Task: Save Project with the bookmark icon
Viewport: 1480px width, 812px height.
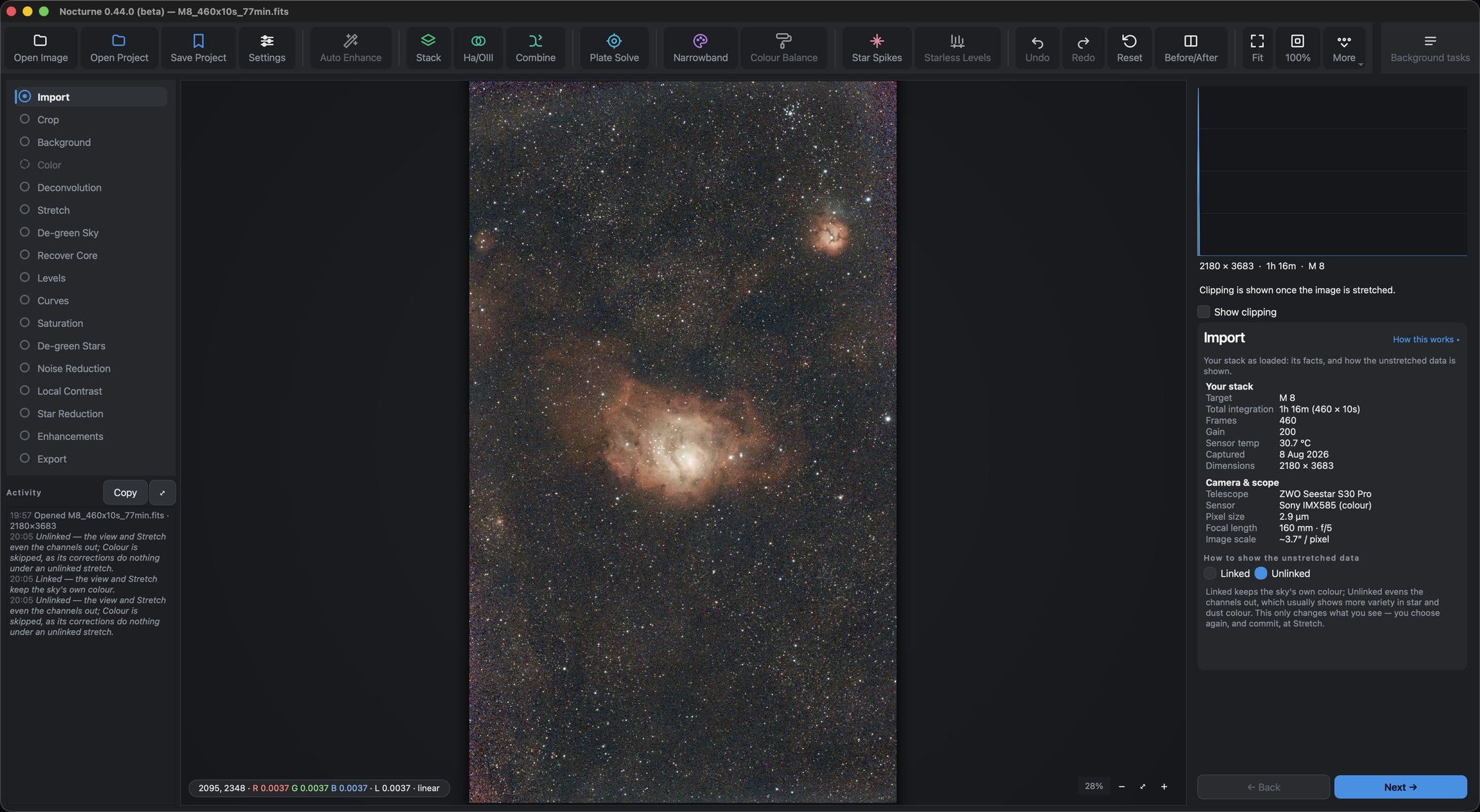Action: [x=198, y=48]
